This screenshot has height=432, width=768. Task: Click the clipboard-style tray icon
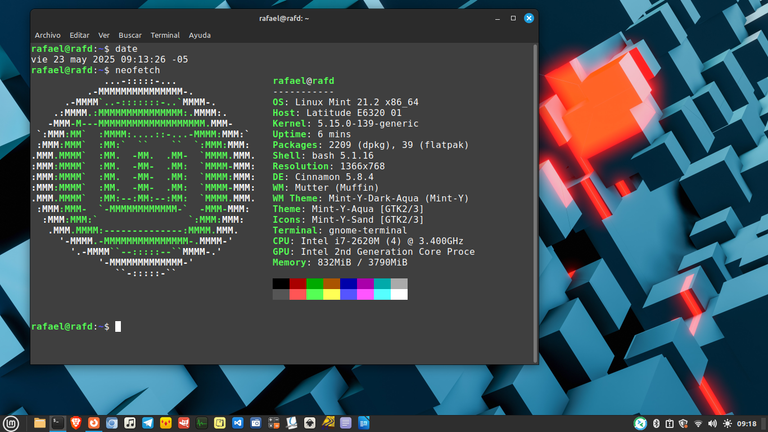click(670, 424)
